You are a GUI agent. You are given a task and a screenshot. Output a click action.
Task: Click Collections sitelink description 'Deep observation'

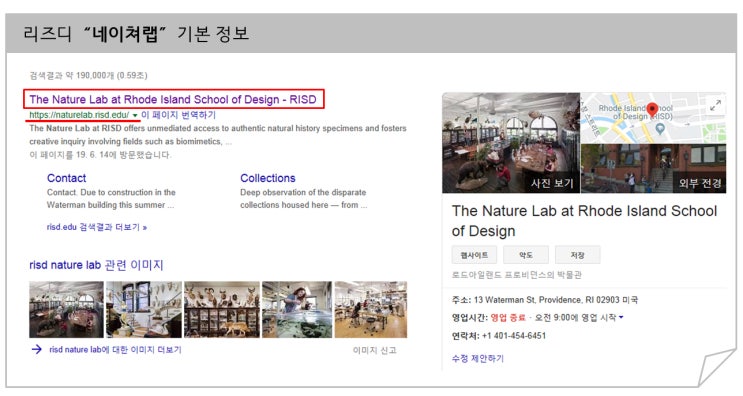(303, 198)
